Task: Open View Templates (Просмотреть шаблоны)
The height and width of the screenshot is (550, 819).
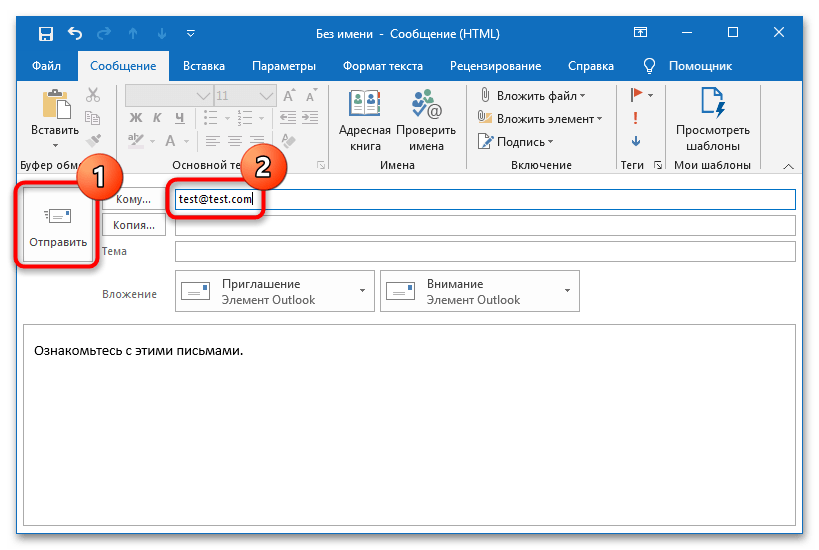Action: click(712, 118)
